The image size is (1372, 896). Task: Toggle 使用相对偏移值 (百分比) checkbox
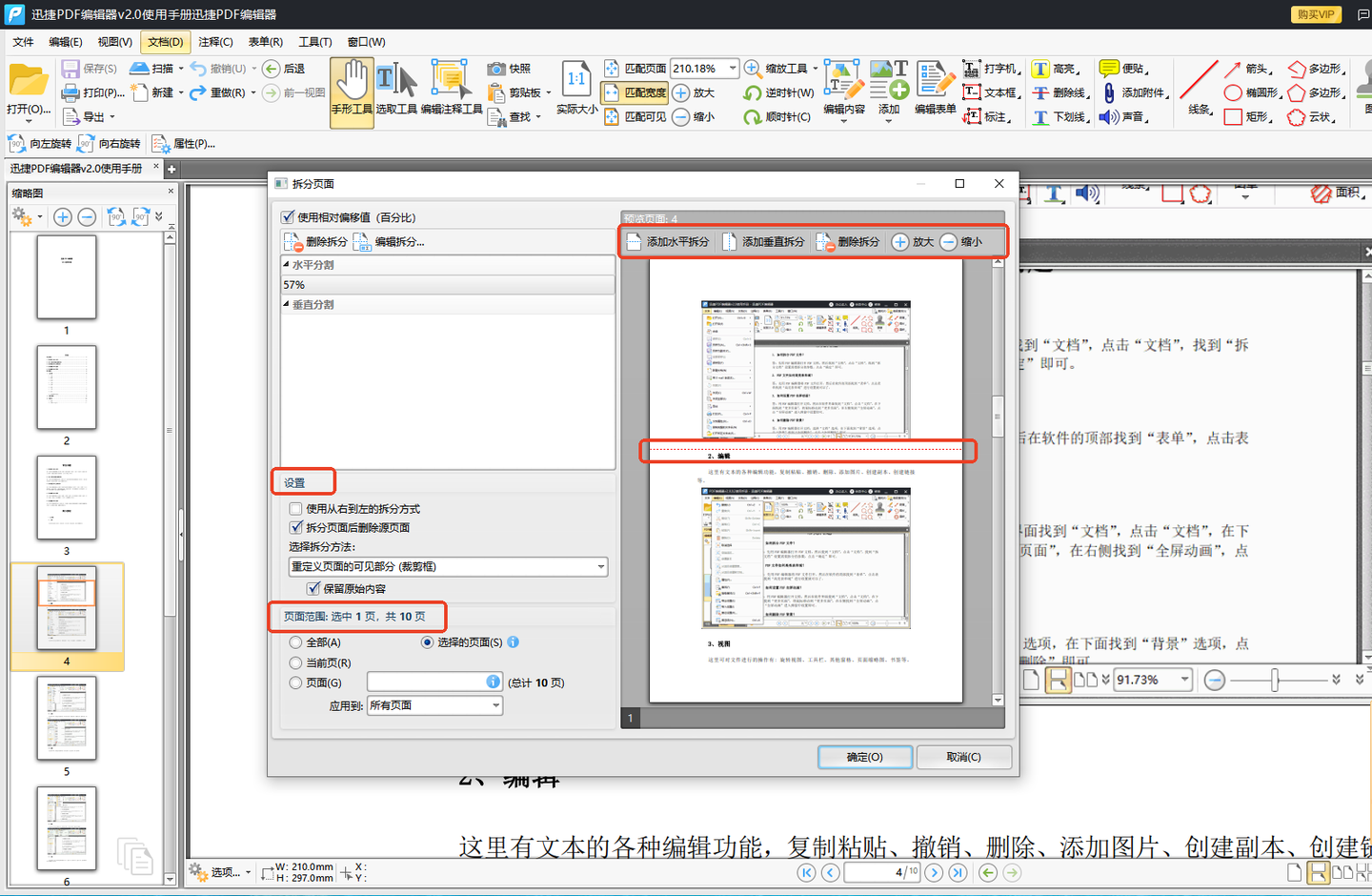pos(288,217)
